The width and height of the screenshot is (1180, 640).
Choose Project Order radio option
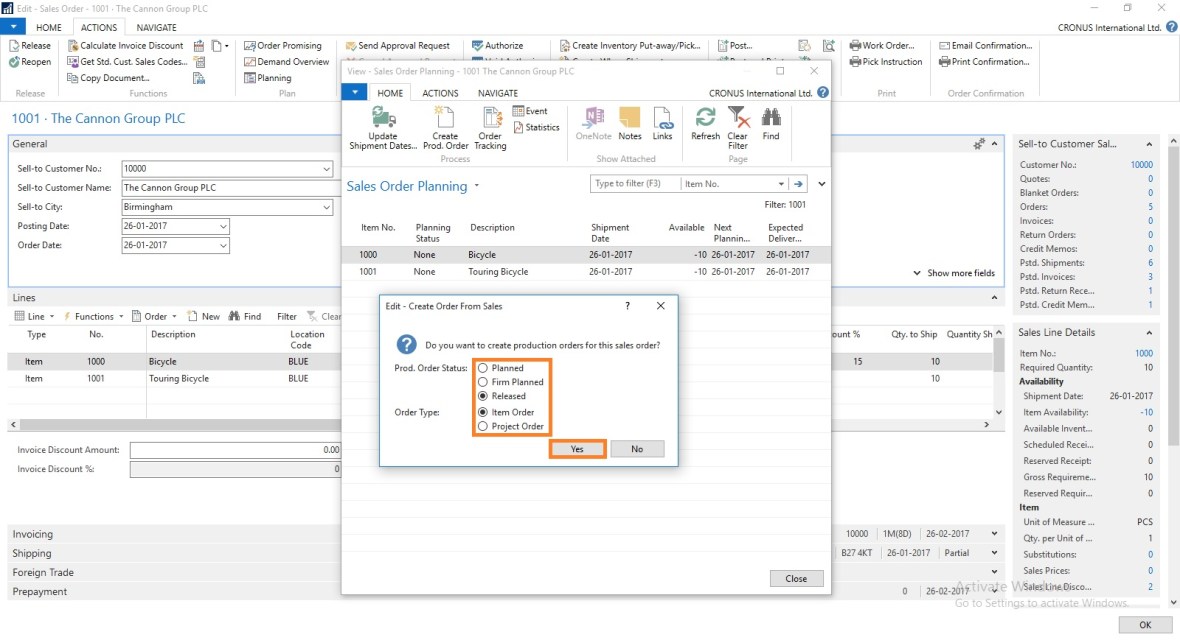click(x=483, y=426)
